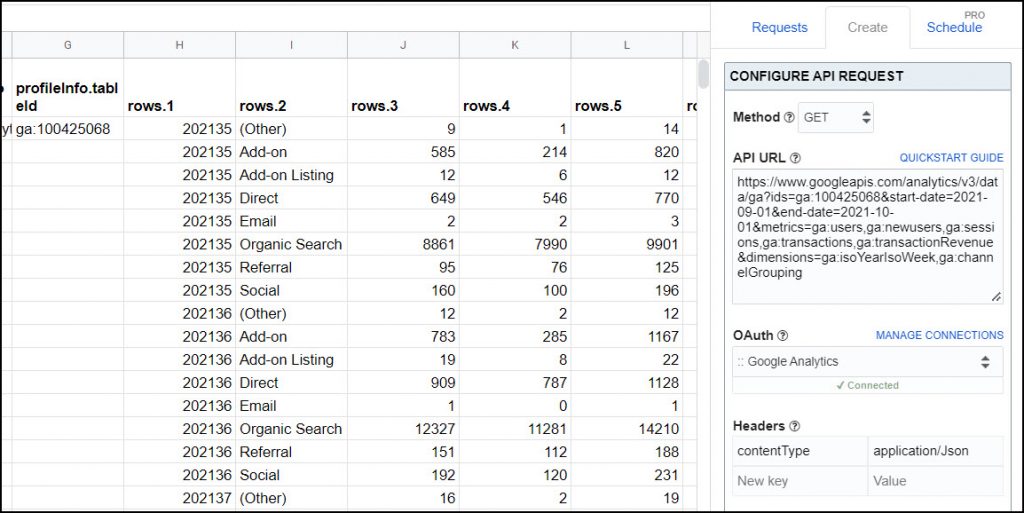Select the 202136 Direct label cell

coord(291,382)
